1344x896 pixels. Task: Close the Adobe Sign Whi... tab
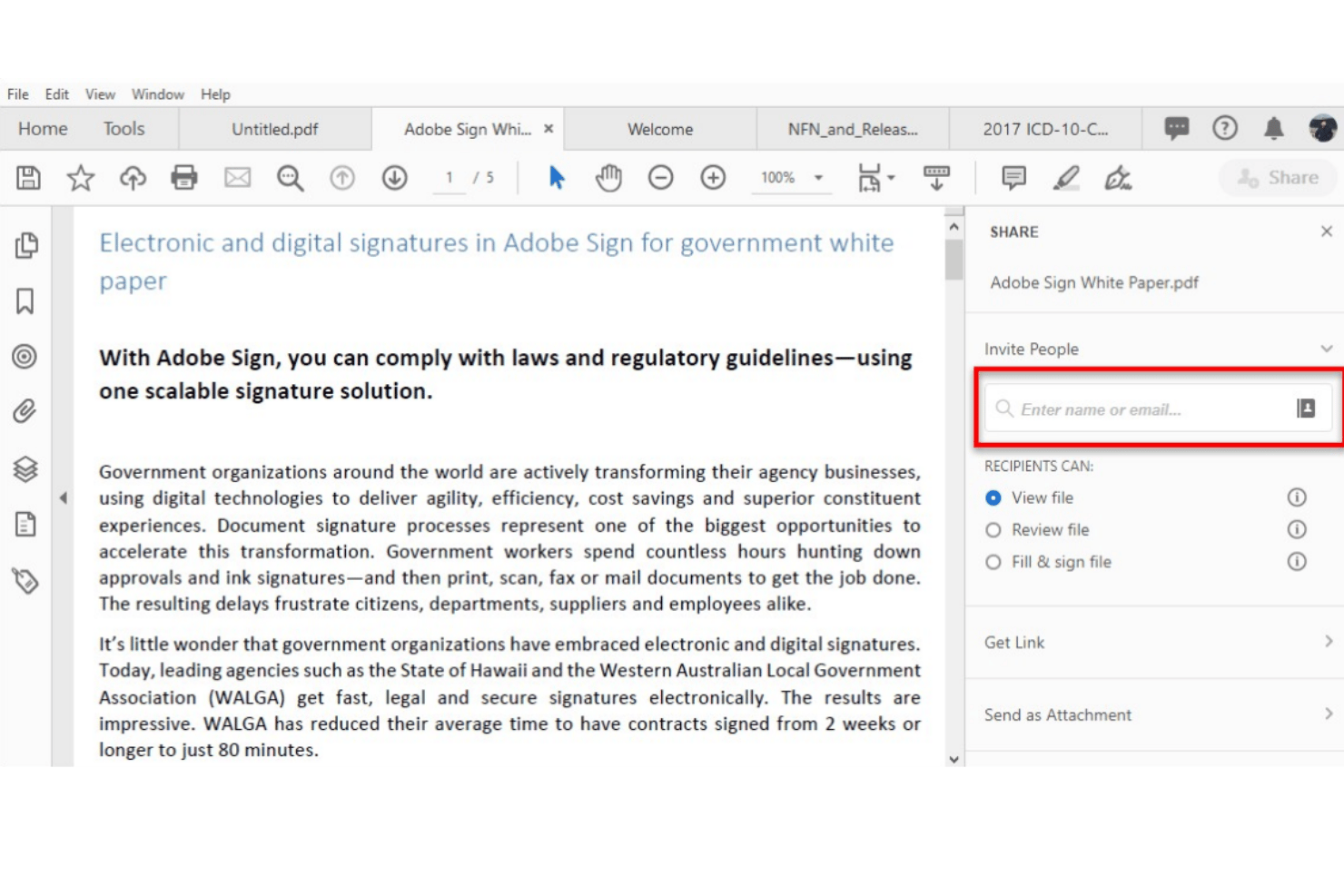tap(548, 129)
